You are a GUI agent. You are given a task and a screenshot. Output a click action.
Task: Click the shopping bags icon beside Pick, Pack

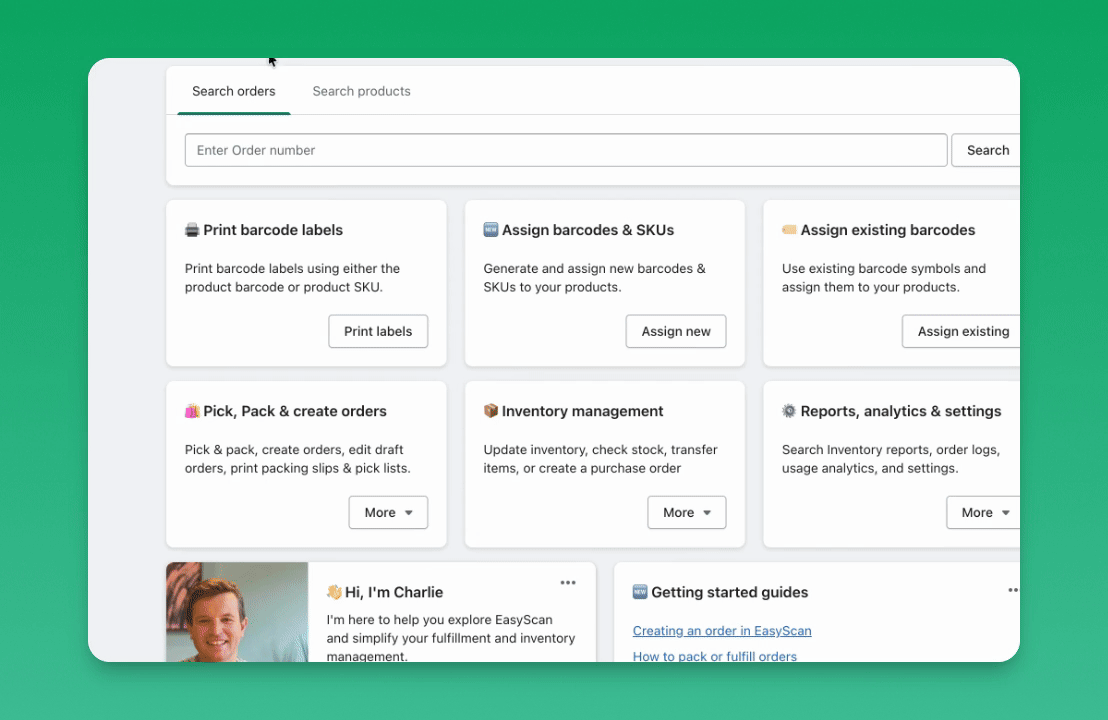pos(192,411)
